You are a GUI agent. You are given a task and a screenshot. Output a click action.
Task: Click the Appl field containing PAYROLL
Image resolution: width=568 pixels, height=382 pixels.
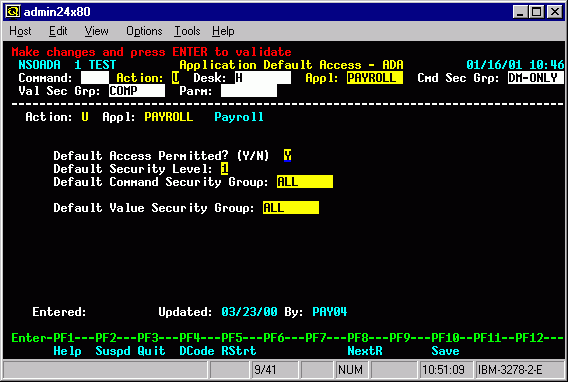375,78
